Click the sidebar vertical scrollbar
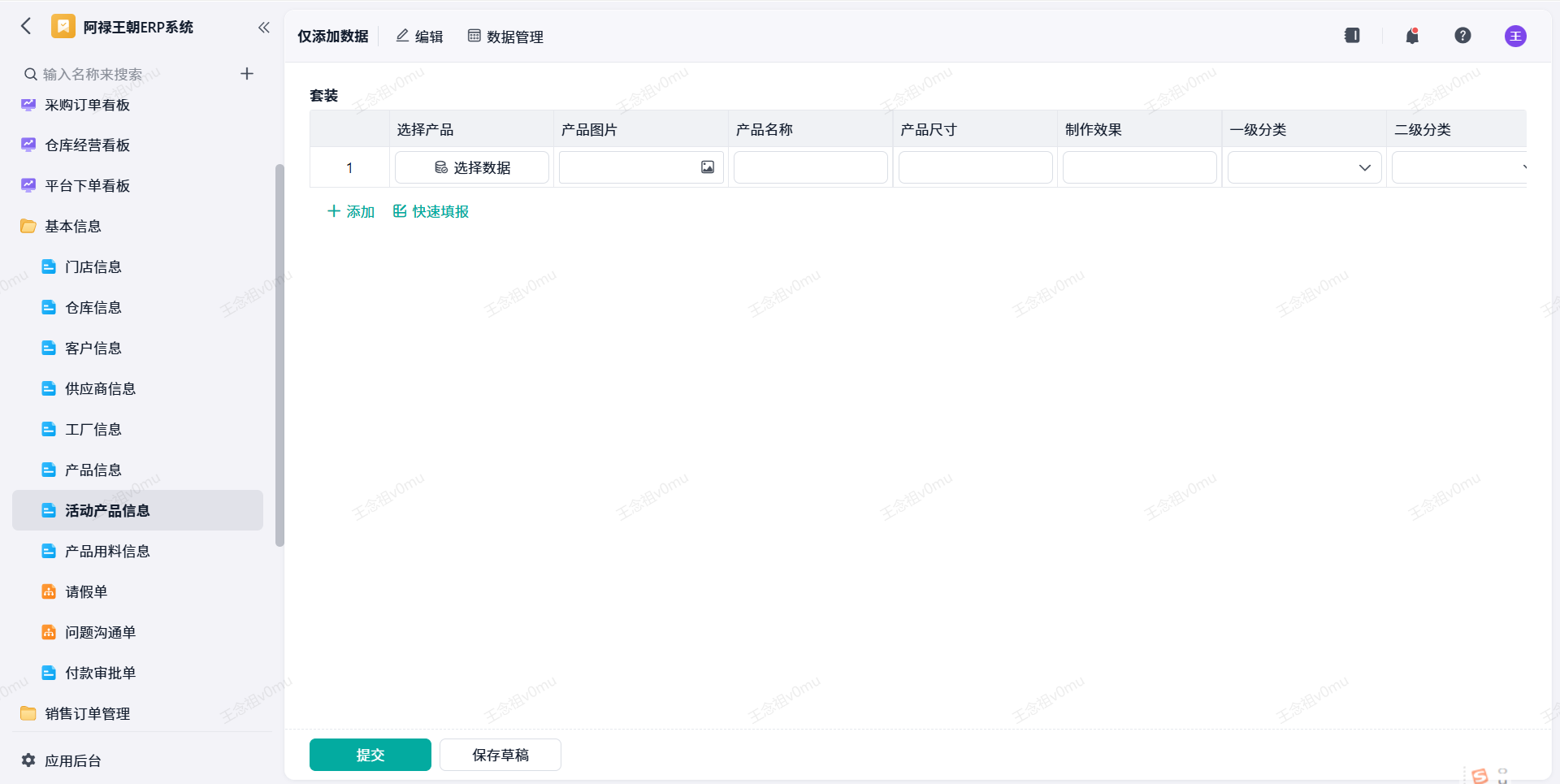The width and height of the screenshot is (1560, 784). click(x=279, y=355)
